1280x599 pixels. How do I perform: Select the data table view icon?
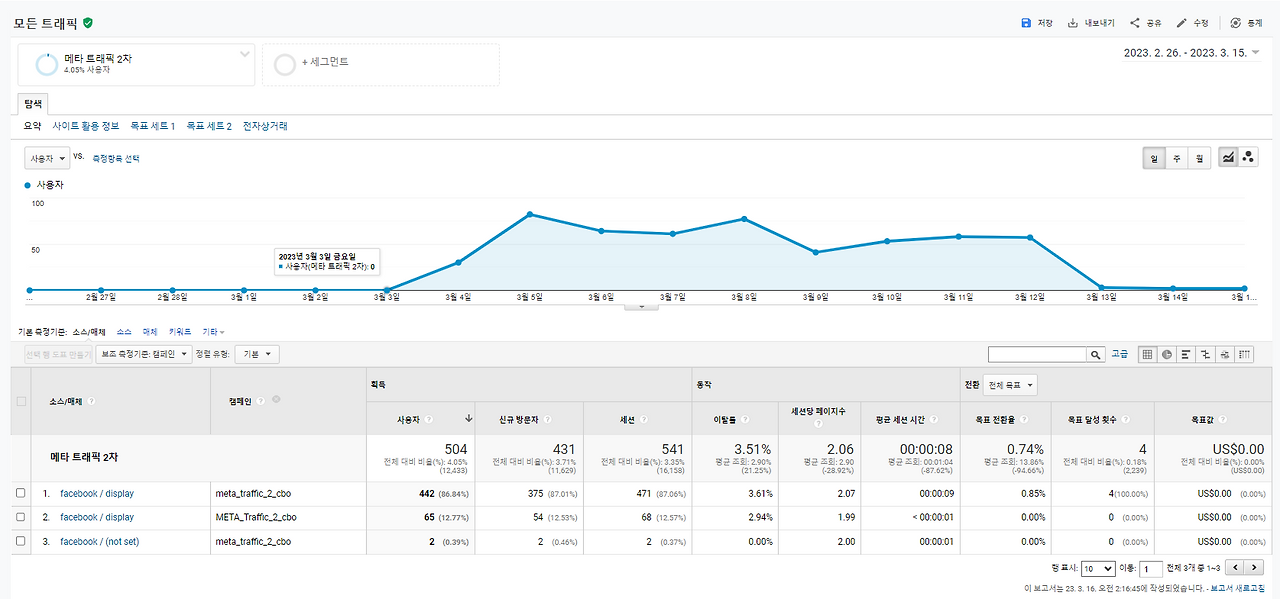(1148, 354)
